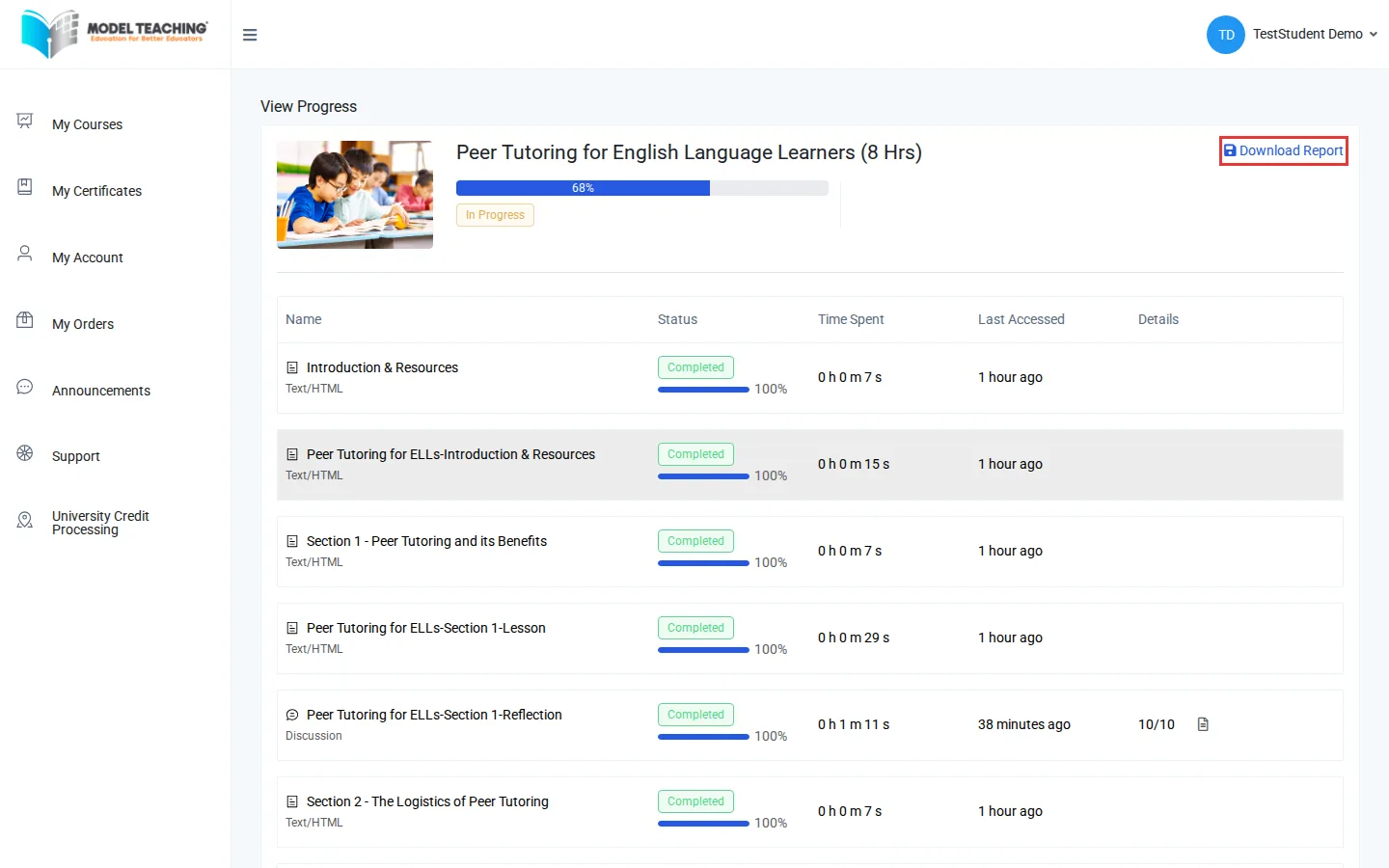Click the 38 minutes ago value
Image resolution: width=1389 pixels, height=868 pixels.
(x=1024, y=724)
